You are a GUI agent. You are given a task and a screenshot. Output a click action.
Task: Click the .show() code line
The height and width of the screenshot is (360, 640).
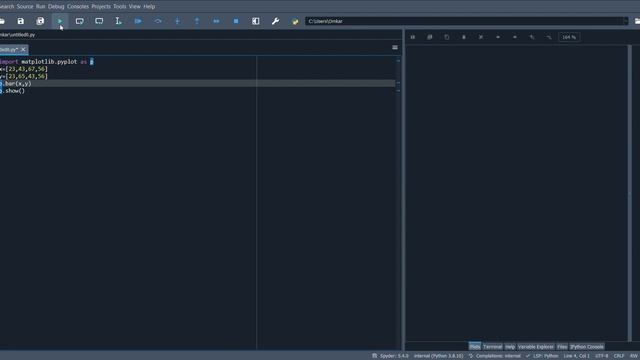(13, 91)
